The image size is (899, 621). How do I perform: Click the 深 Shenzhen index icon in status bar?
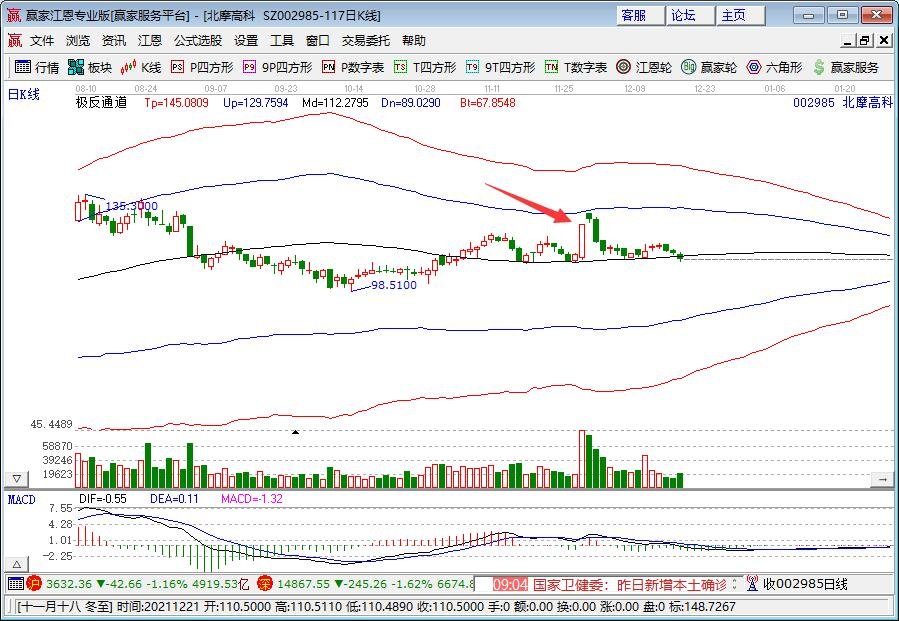click(264, 584)
